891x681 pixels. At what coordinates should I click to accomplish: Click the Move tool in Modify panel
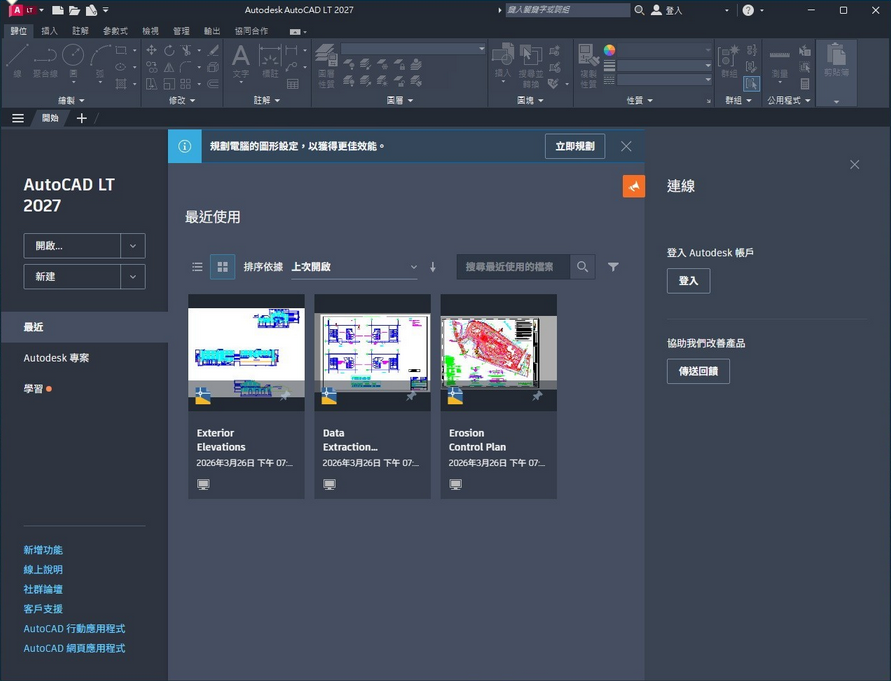(x=151, y=50)
